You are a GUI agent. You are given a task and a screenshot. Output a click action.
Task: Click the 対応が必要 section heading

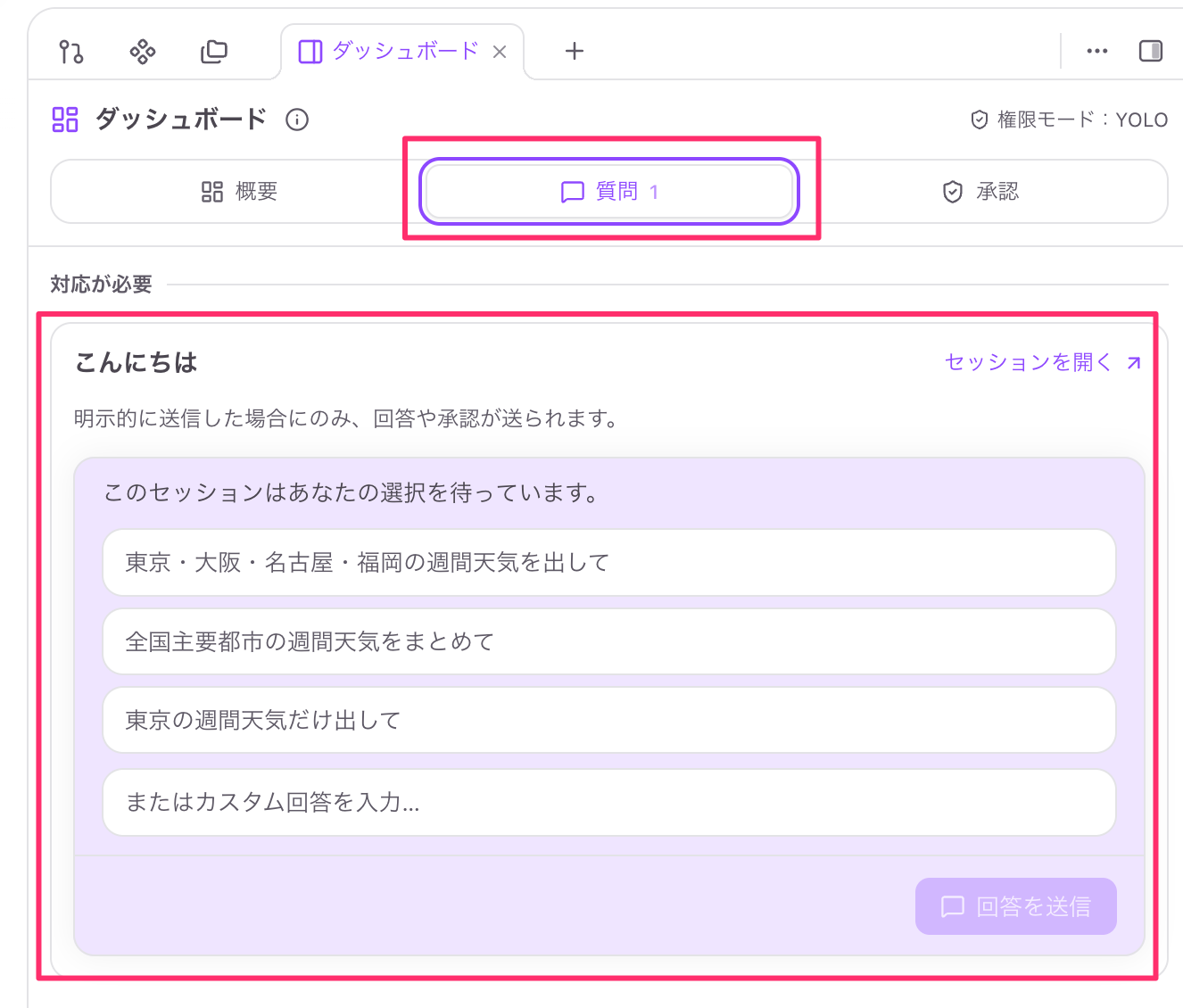tap(101, 285)
